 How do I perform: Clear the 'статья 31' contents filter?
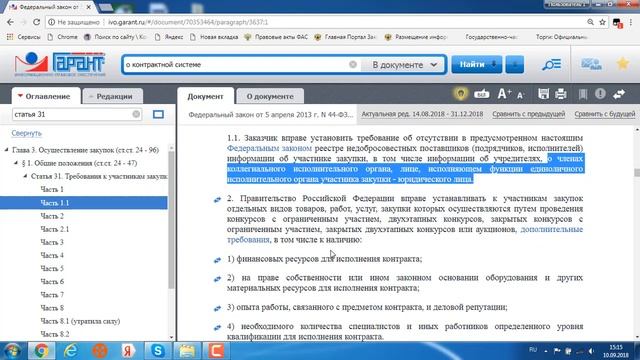pos(136,114)
